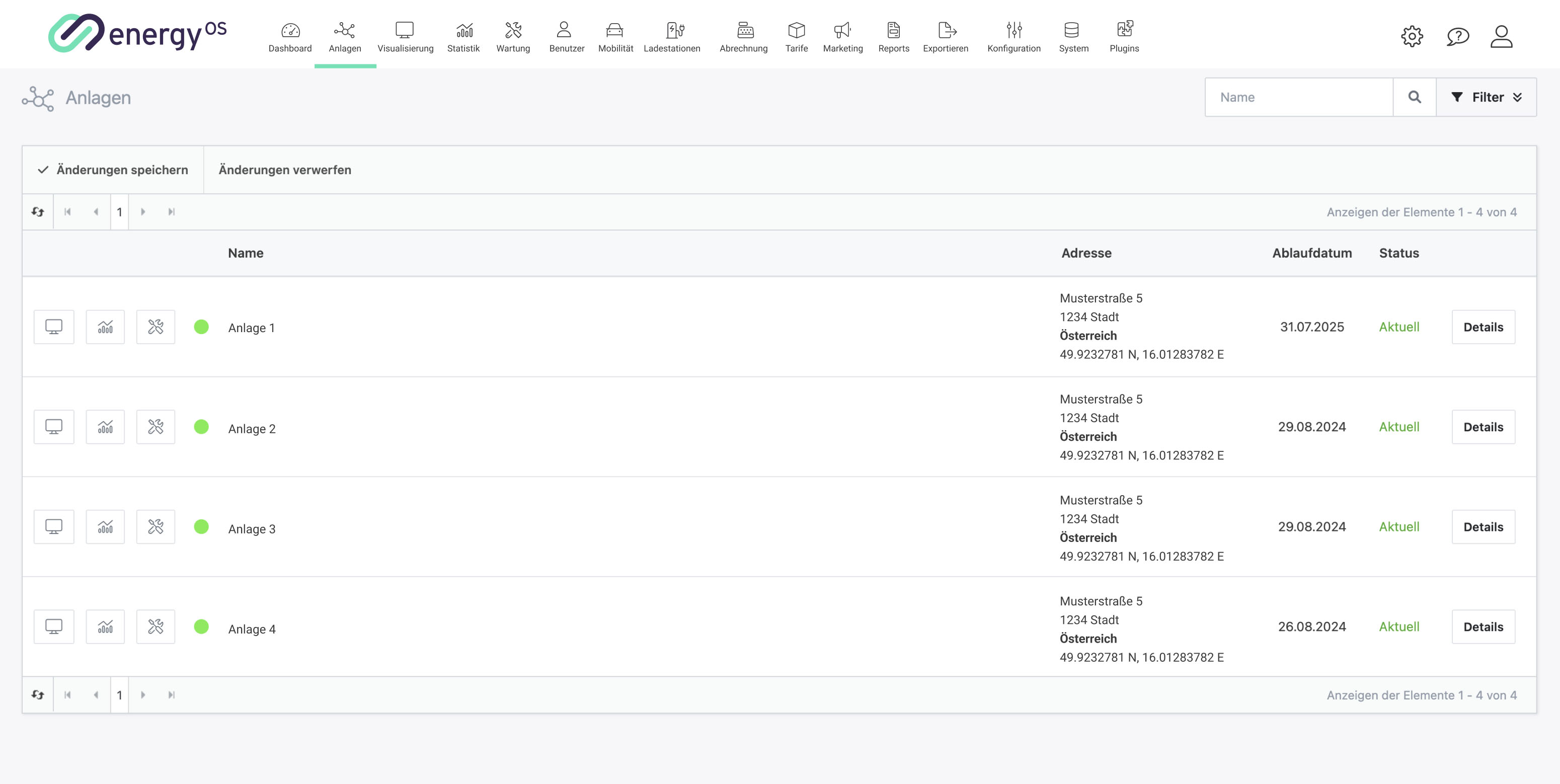
Task: Open visualization monitor icon for Anlage 1
Action: pyautogui.click(x=54, y=327)
